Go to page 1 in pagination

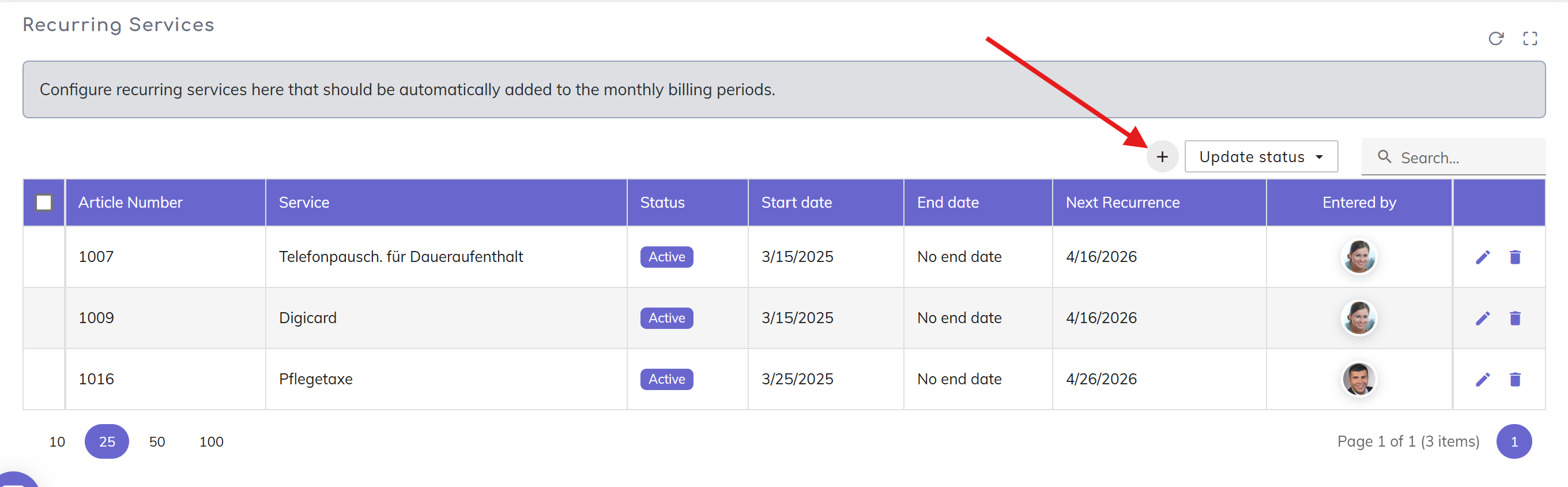pyautogui.click(x=1513, y=441)
